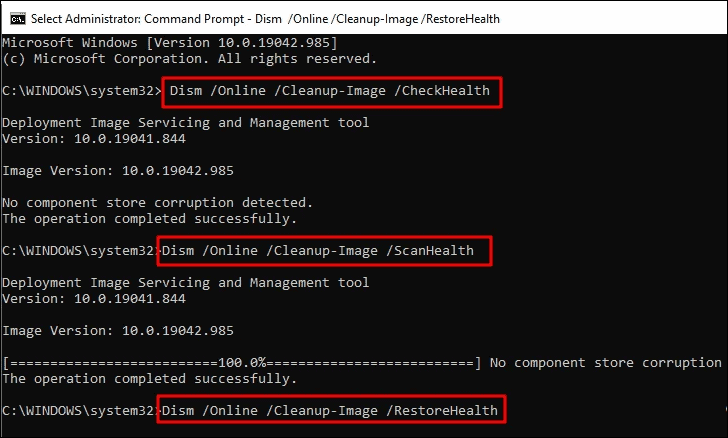Click second 'Image Version: 10.0.19042.985' line under ScanHealth
Viewport: 728px width, 438px height.
[118, 331]
